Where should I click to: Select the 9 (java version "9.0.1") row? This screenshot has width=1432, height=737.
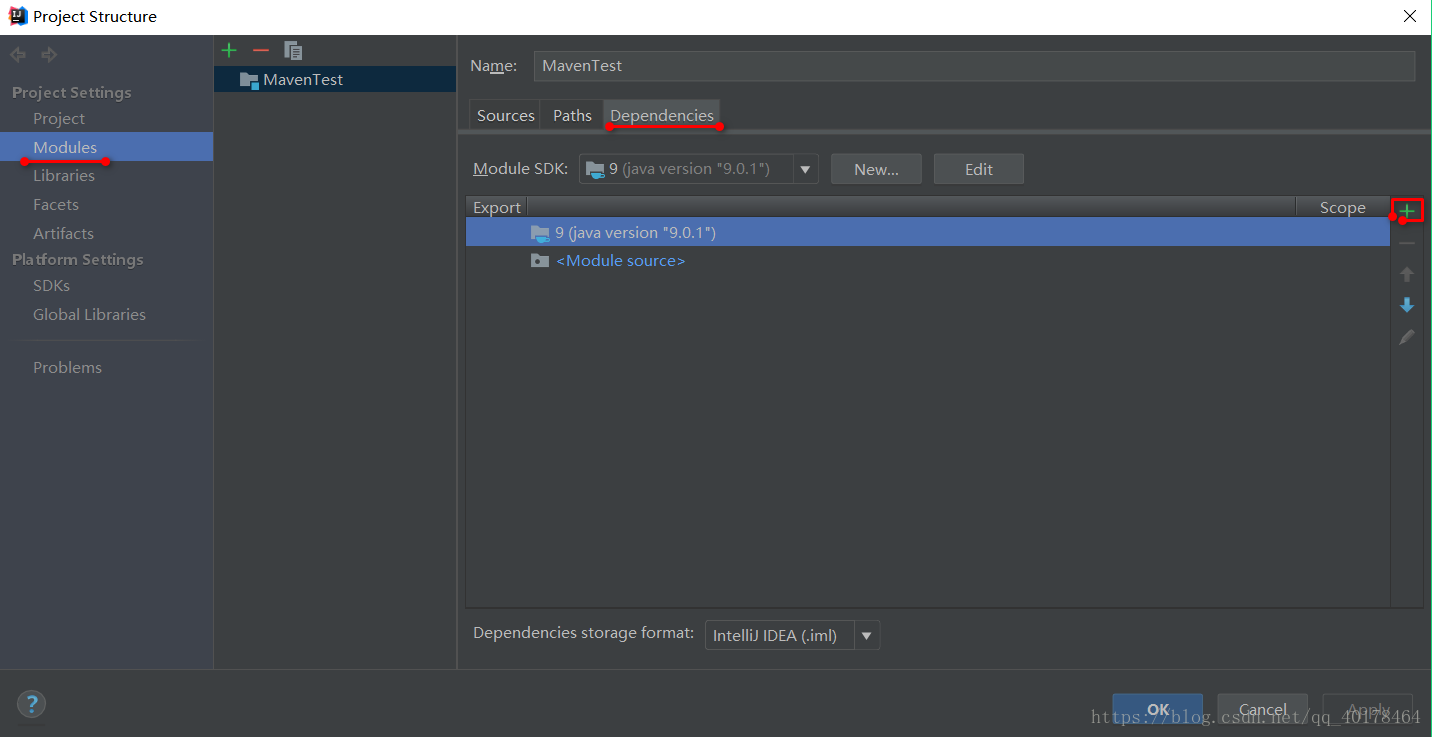click(928, 233)
